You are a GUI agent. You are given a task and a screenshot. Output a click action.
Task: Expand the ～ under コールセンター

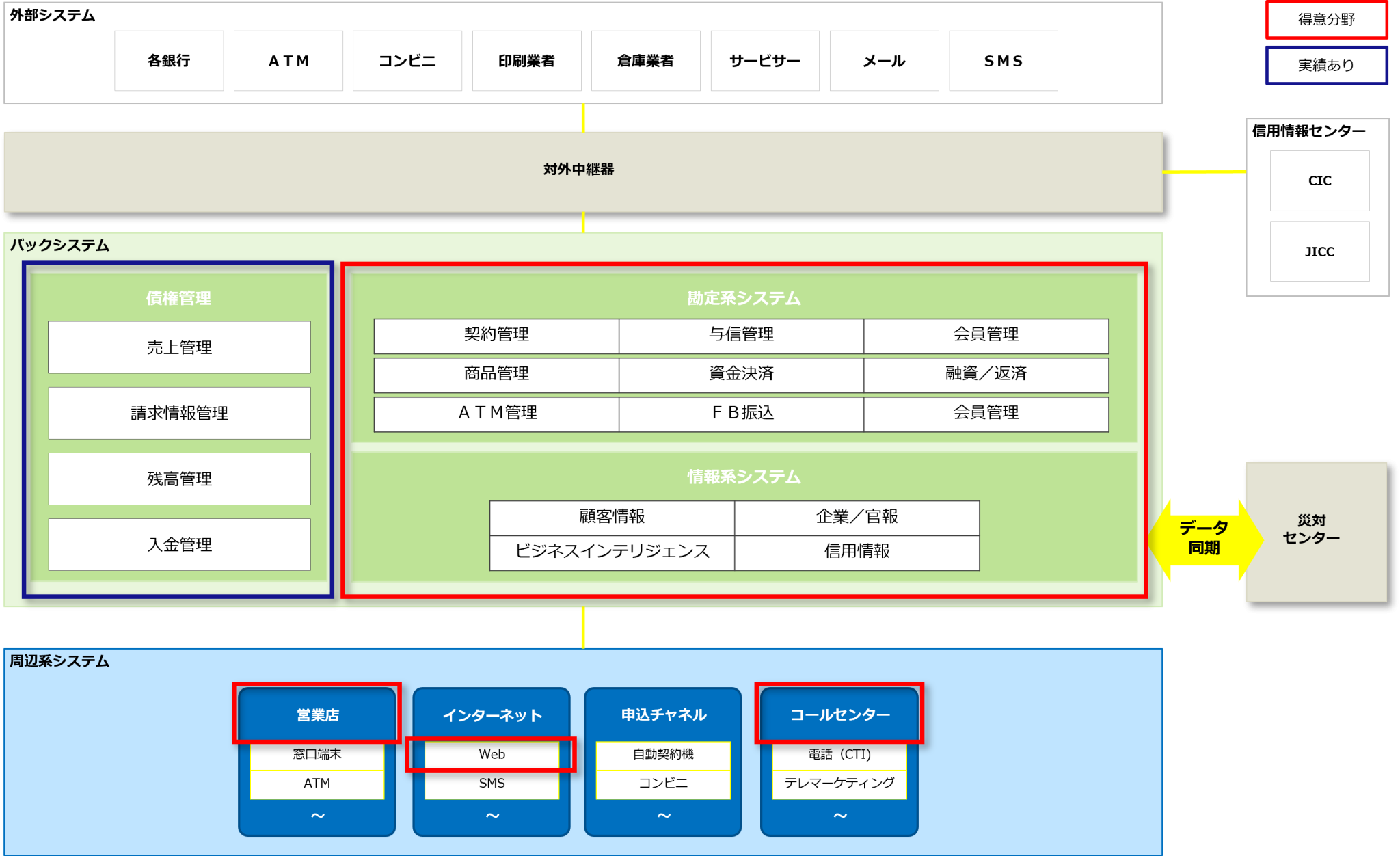pyautogui.click(x=839, y=816)
